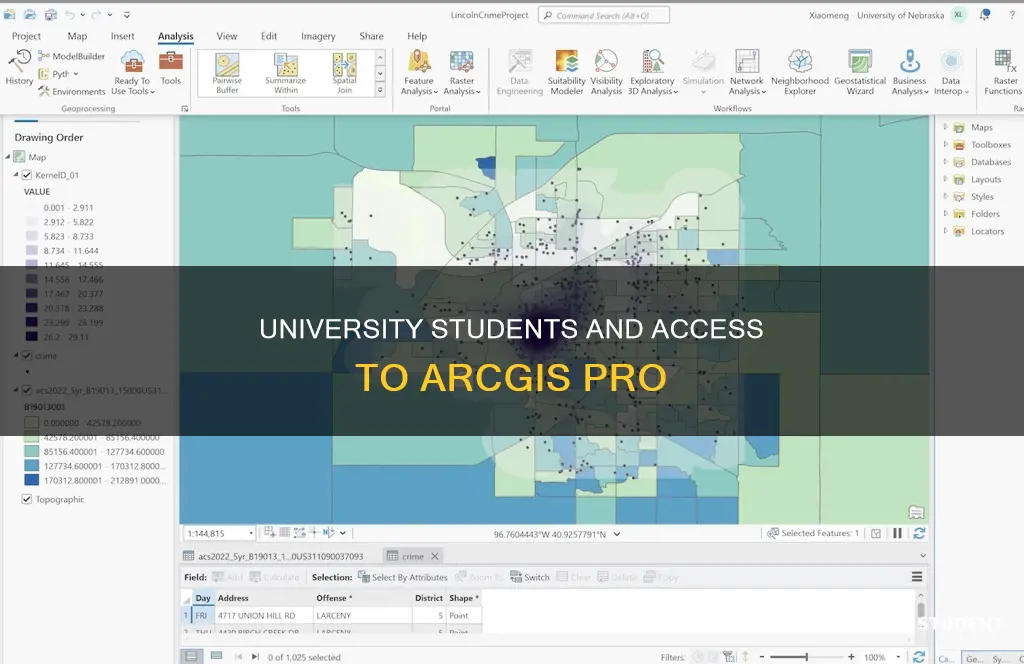
Task: Click the Command Search box
Action: click(603, 15)
